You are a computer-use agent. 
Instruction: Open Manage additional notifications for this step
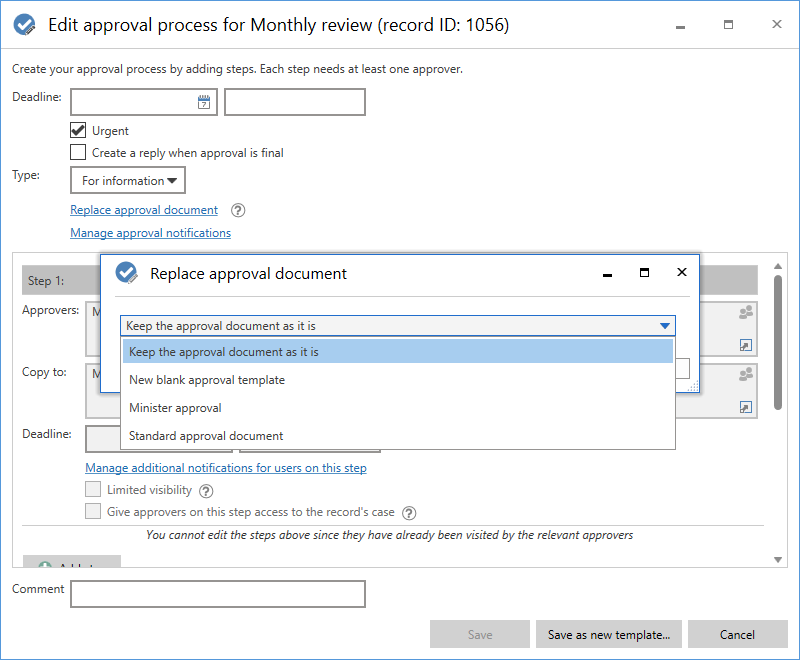click(x=226, y=468)
